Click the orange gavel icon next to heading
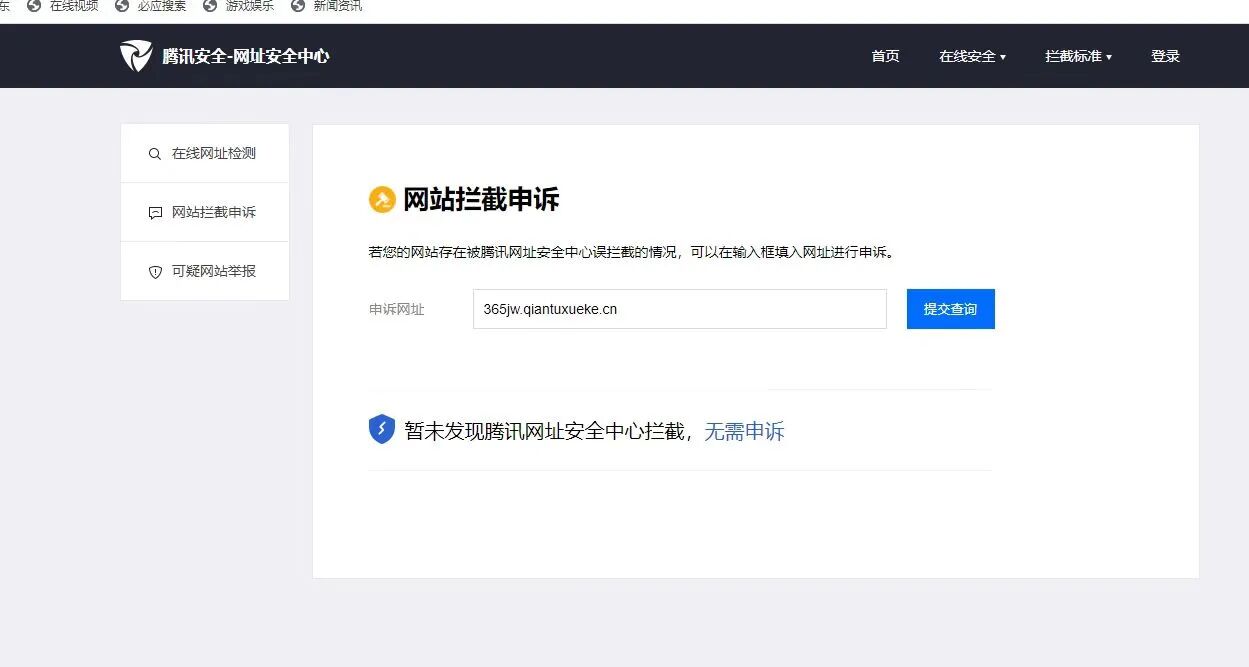This screenshot has width=1249, height=667. pyautogui.click(x=382, y=200)
